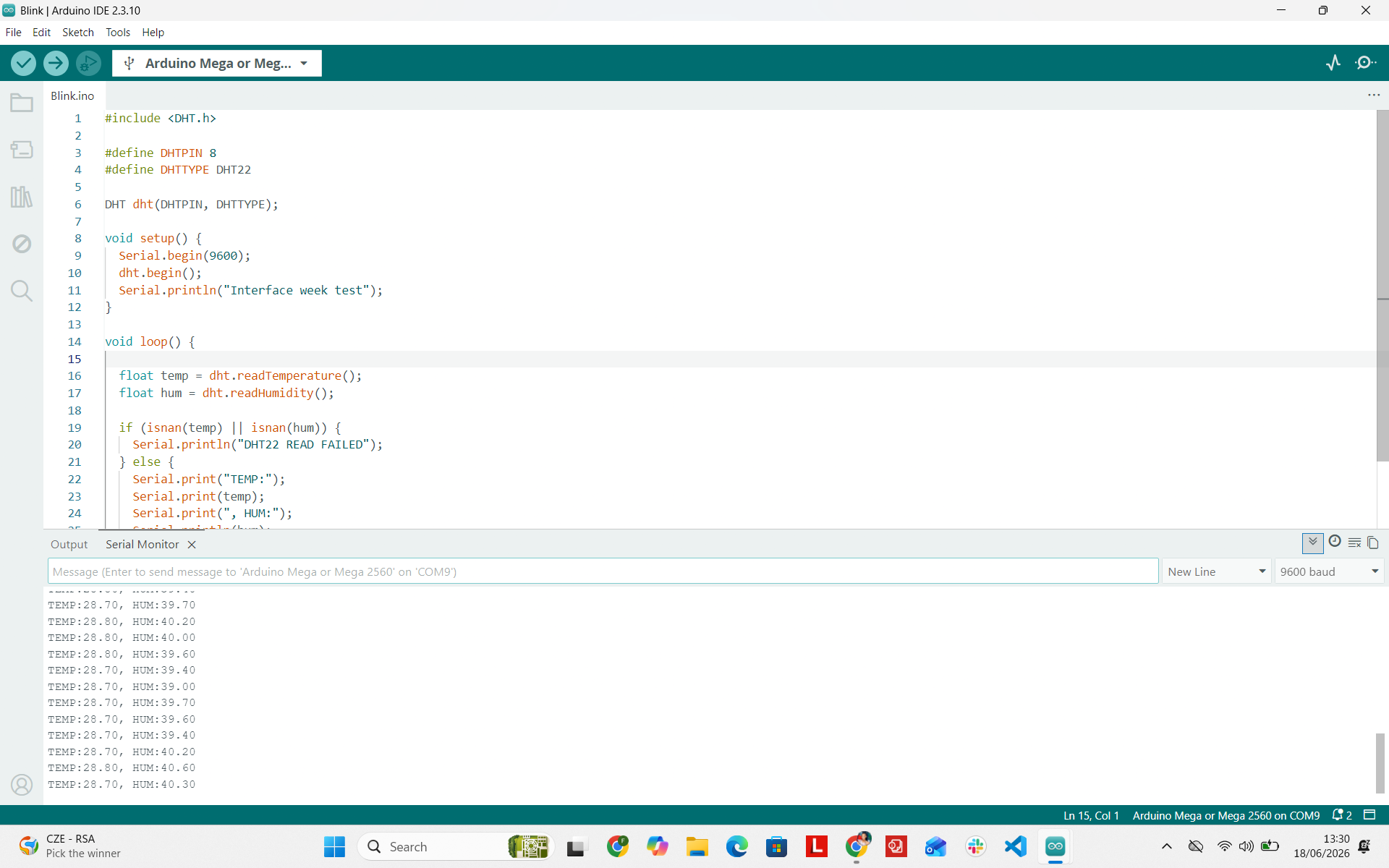Open Copilot from the taskbar
This screenshot has width=1389, height=868.
point(658,846)
